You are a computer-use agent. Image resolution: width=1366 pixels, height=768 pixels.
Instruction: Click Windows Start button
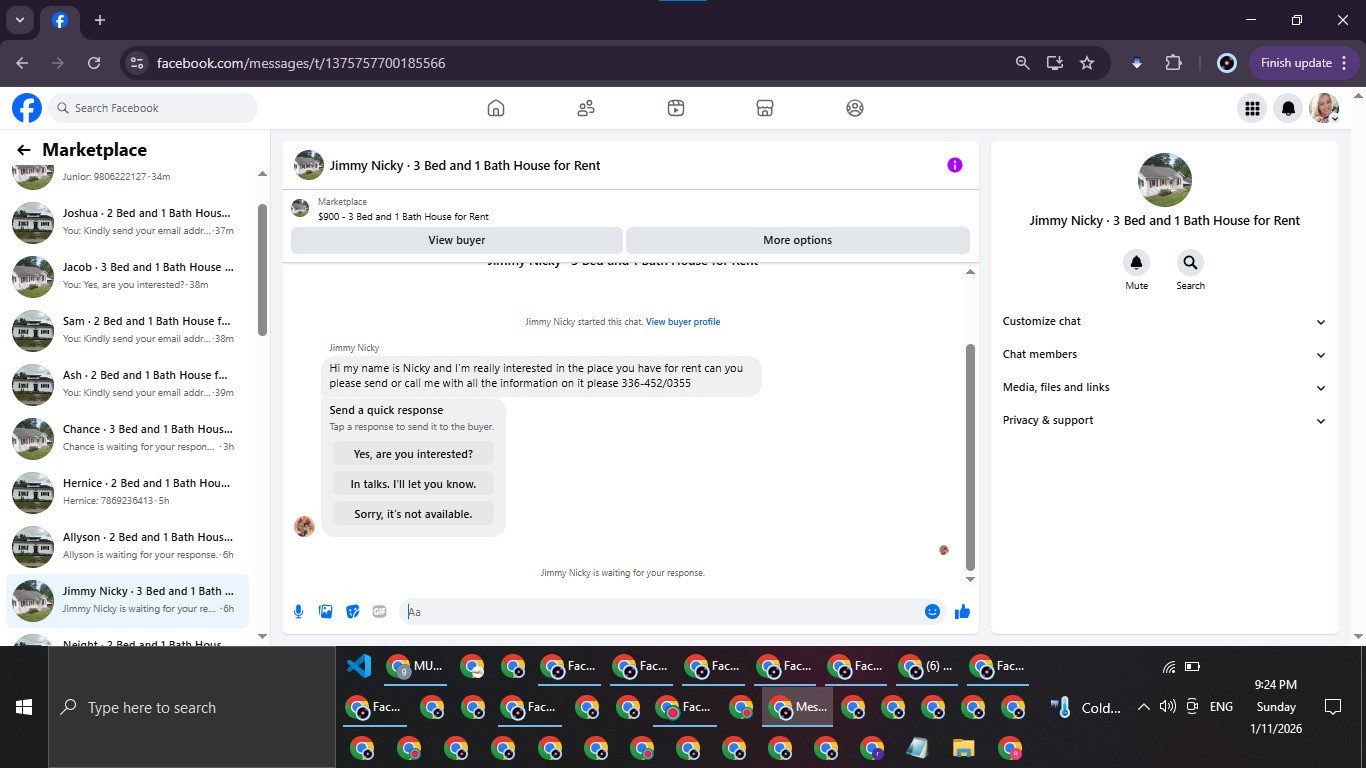24,707
